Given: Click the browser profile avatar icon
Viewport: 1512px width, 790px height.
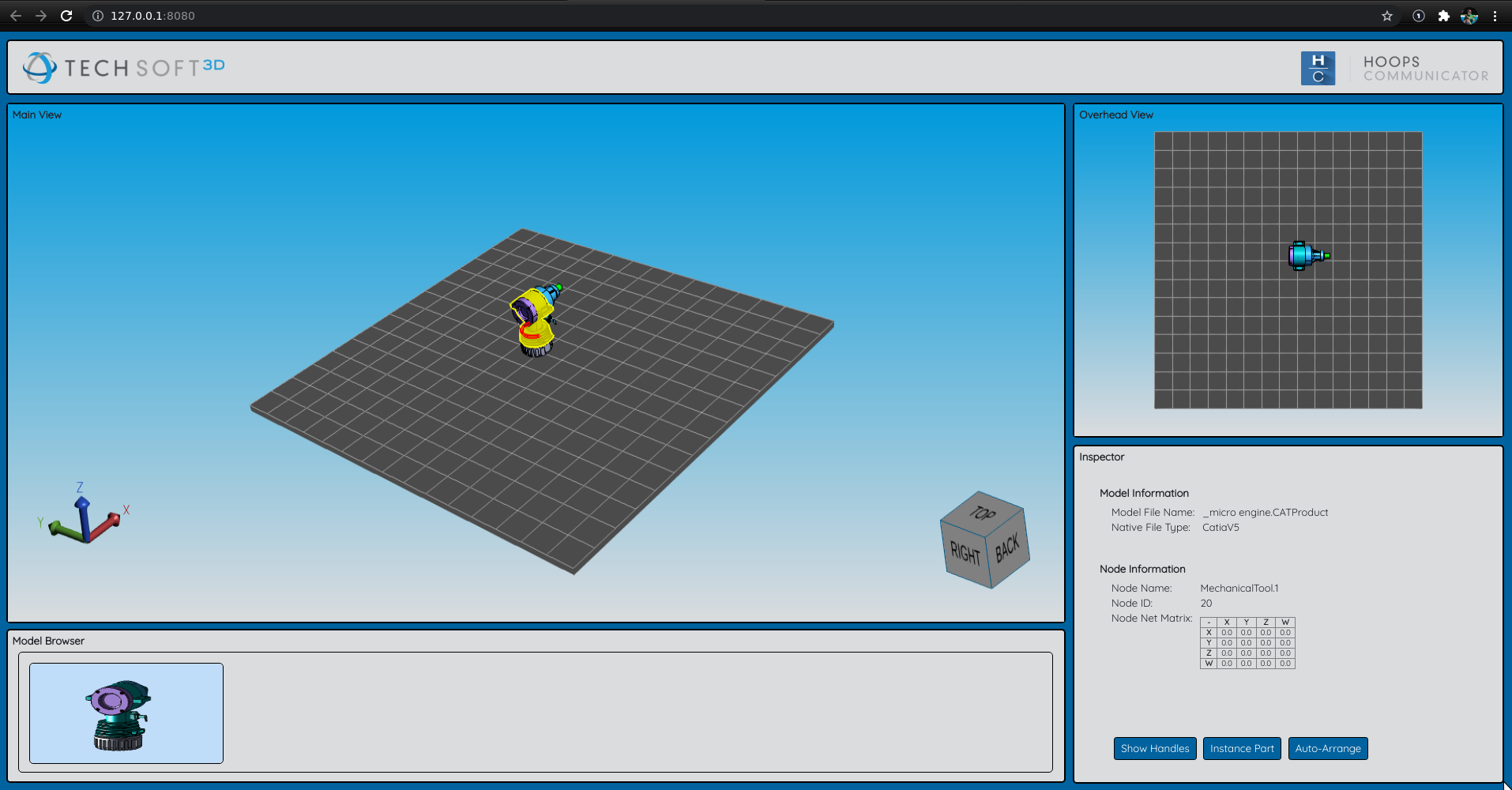Looking at the screenshot, I should (x=1470, y=15).
